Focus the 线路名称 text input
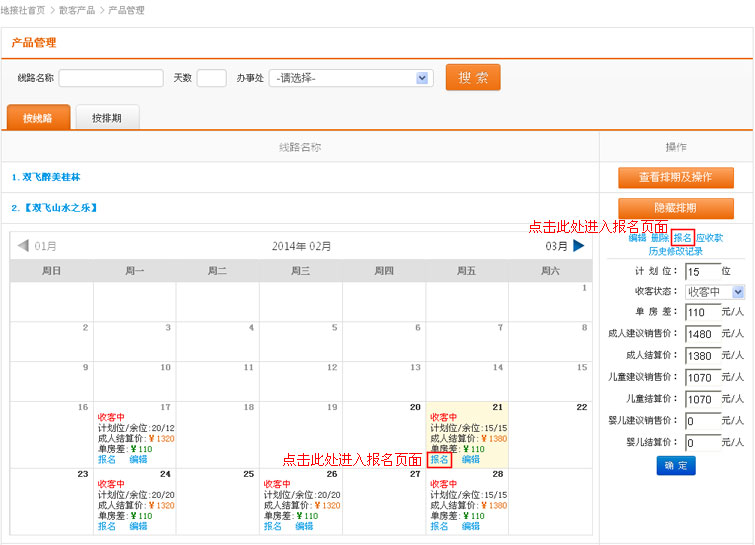This screenshot has height=545, width=755. point(111,78)
